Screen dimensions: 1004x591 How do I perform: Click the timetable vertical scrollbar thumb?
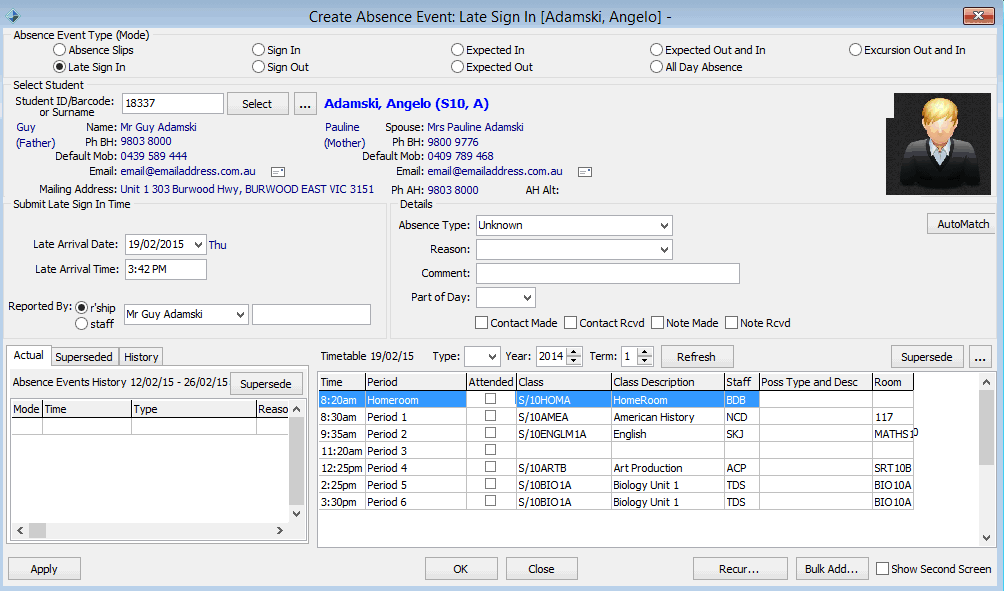pos(986,428)
